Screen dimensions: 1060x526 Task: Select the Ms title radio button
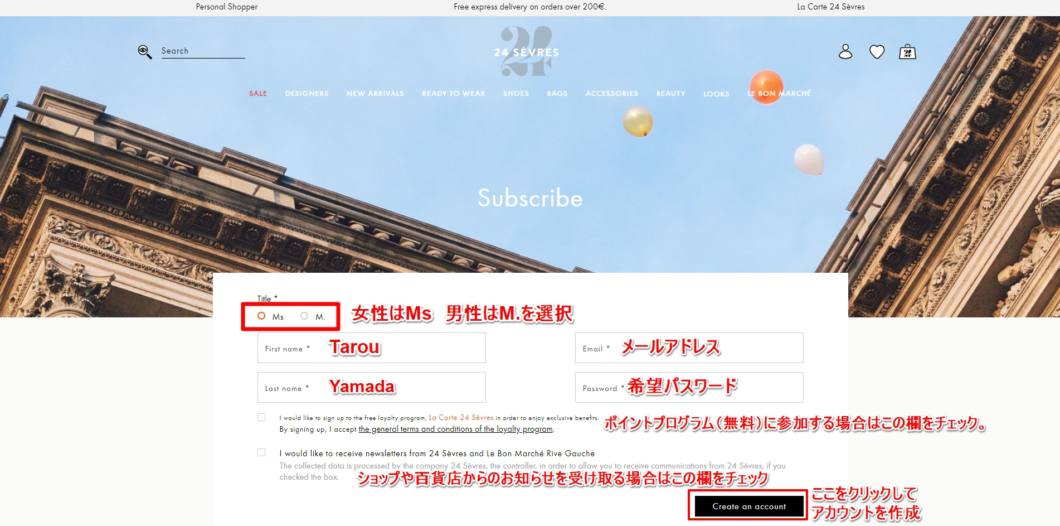click(262, 316)
